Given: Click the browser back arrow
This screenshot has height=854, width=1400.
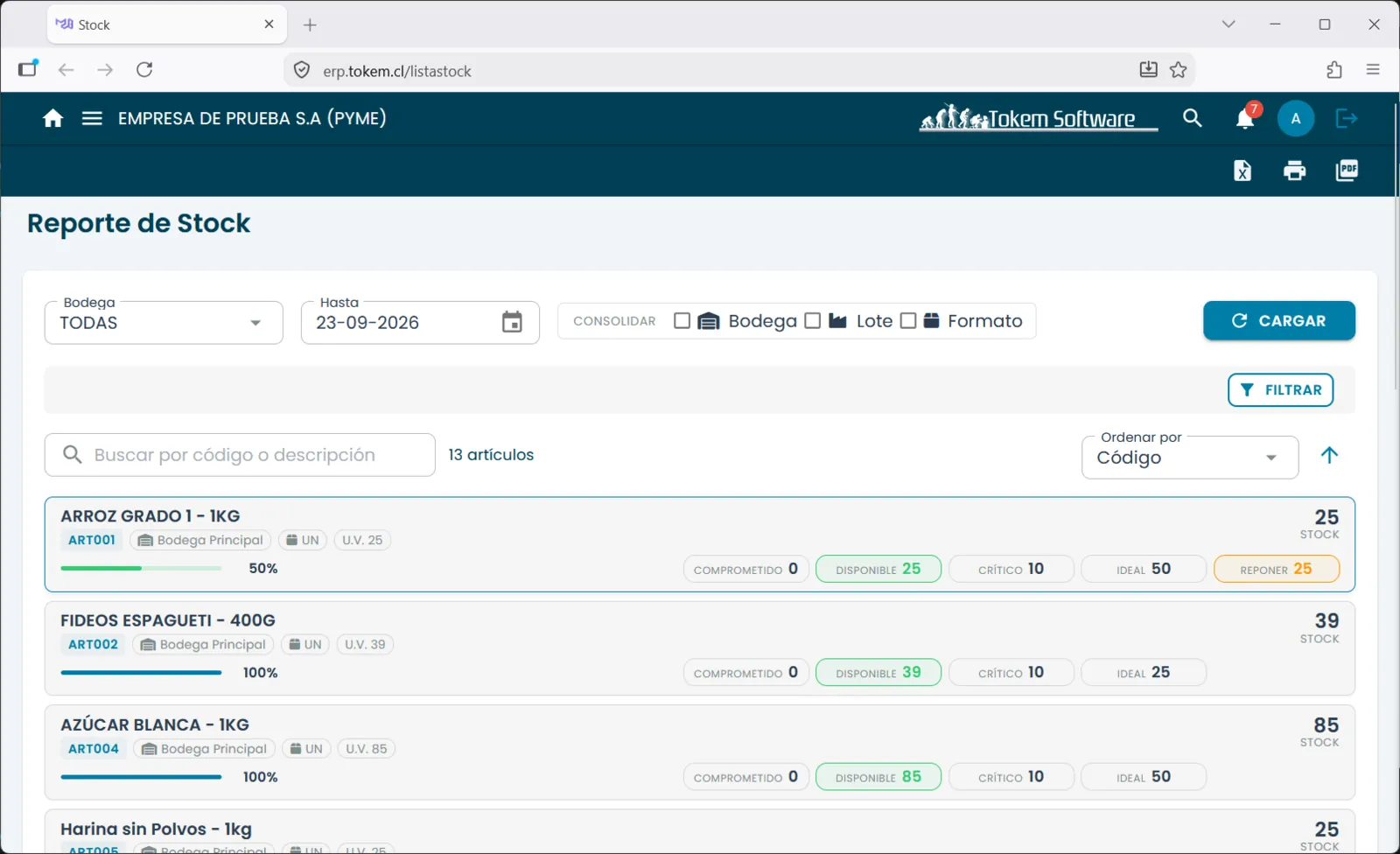Looking at the screenshot, I should point(66,70).
